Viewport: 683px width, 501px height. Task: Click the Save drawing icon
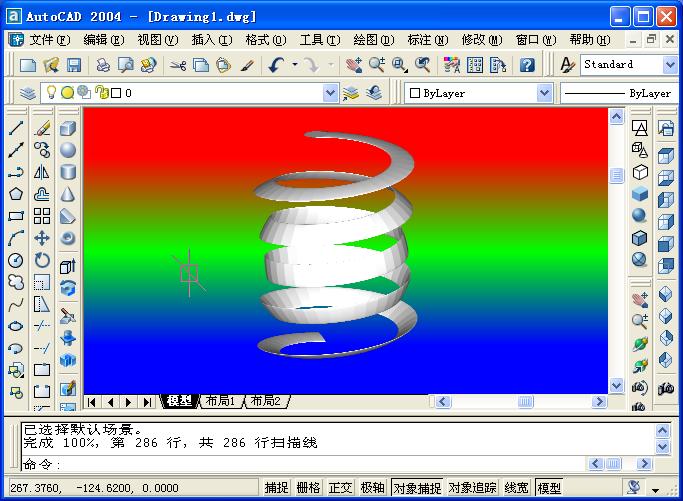(x=74, y=65)
